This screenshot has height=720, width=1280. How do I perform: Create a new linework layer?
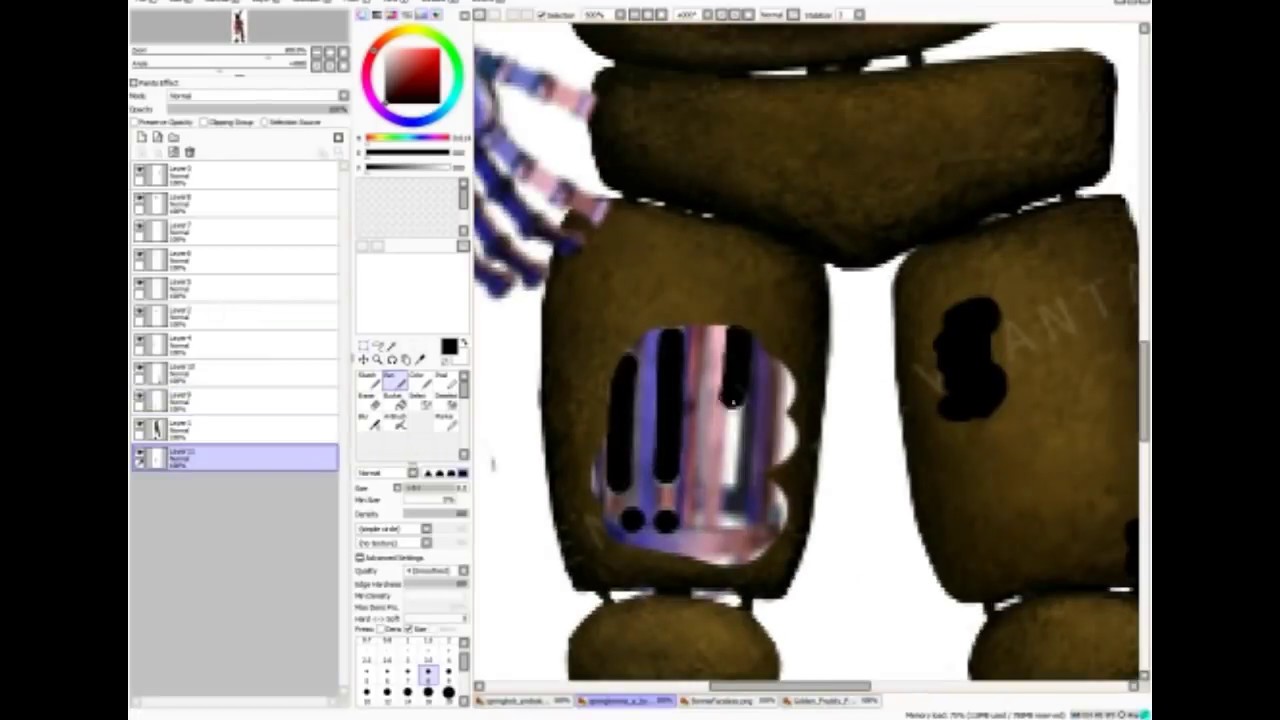(x=157, y=137)
